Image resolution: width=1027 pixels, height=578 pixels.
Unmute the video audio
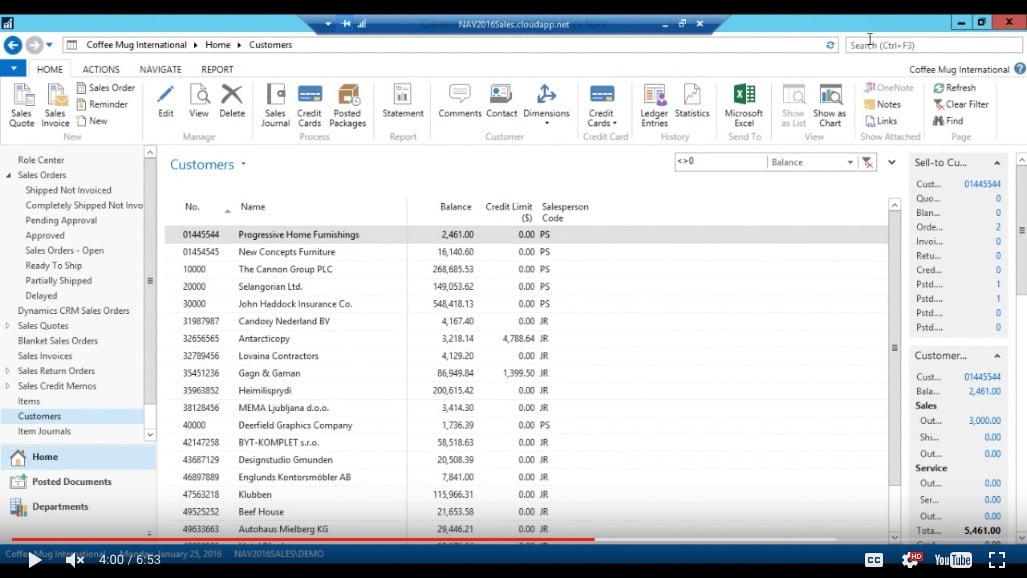tap(75, 560)
